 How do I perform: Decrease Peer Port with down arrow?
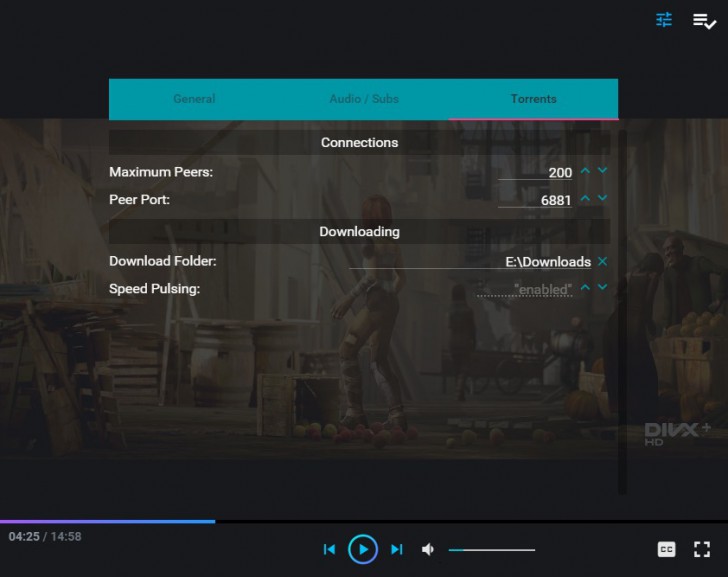[603, 198]
